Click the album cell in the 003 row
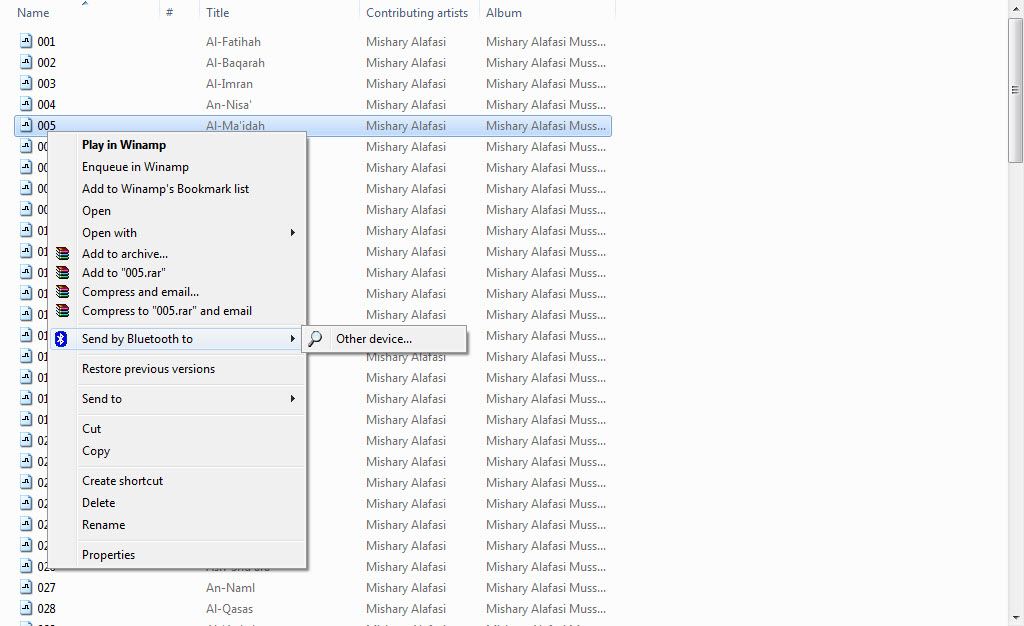This screenshot has height=626, width=1024. [x=545, y=84]
